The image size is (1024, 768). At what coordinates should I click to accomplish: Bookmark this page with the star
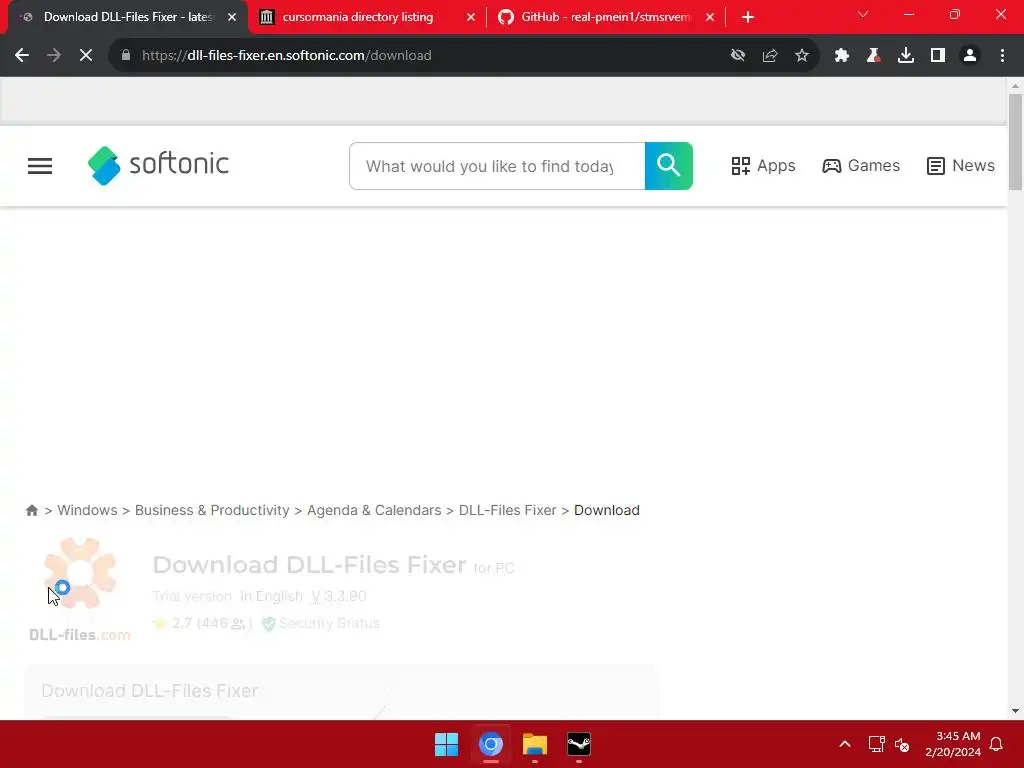click(x=802, y=56)
